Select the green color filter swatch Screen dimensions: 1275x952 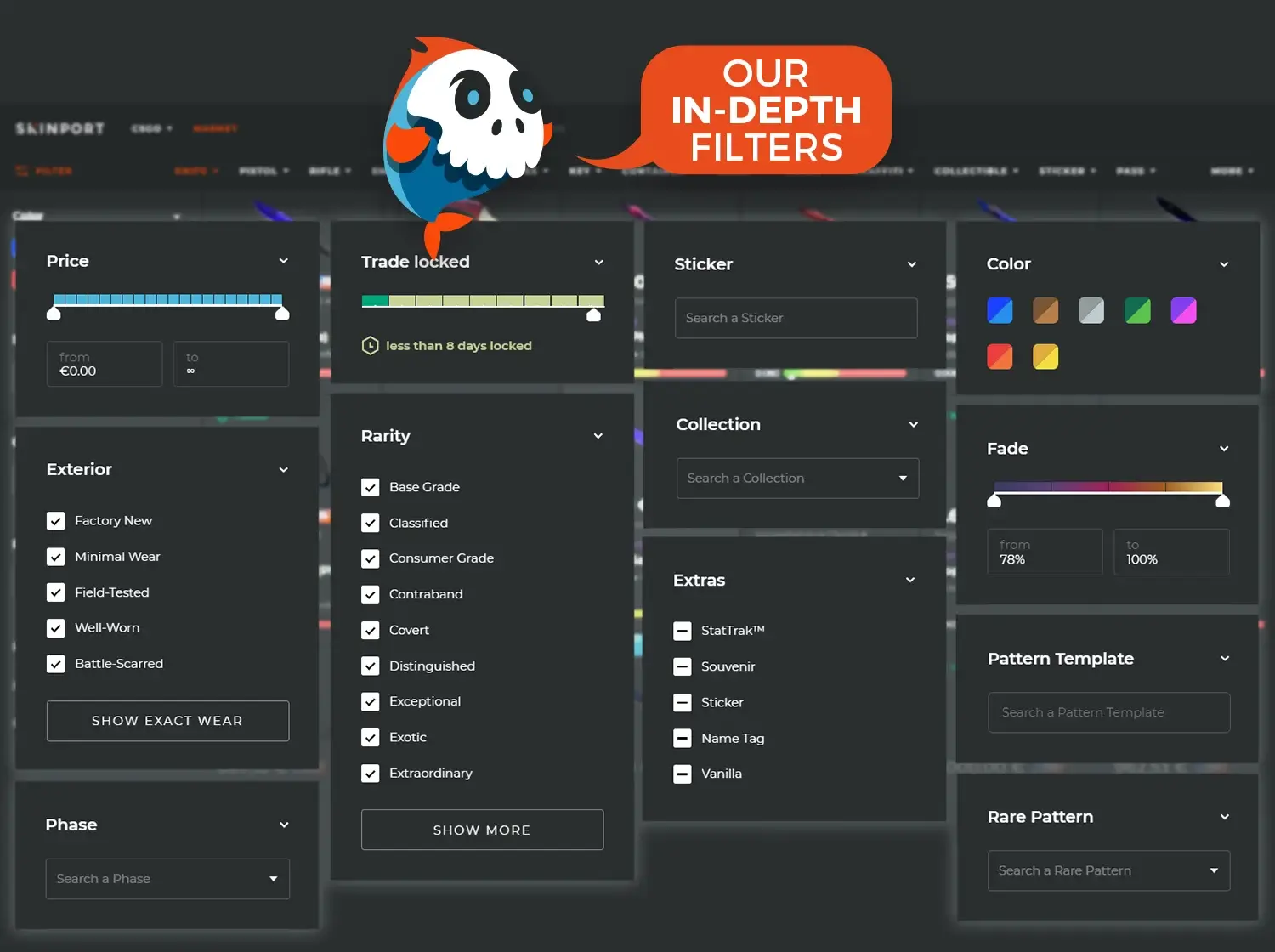tap(1137, 311)
